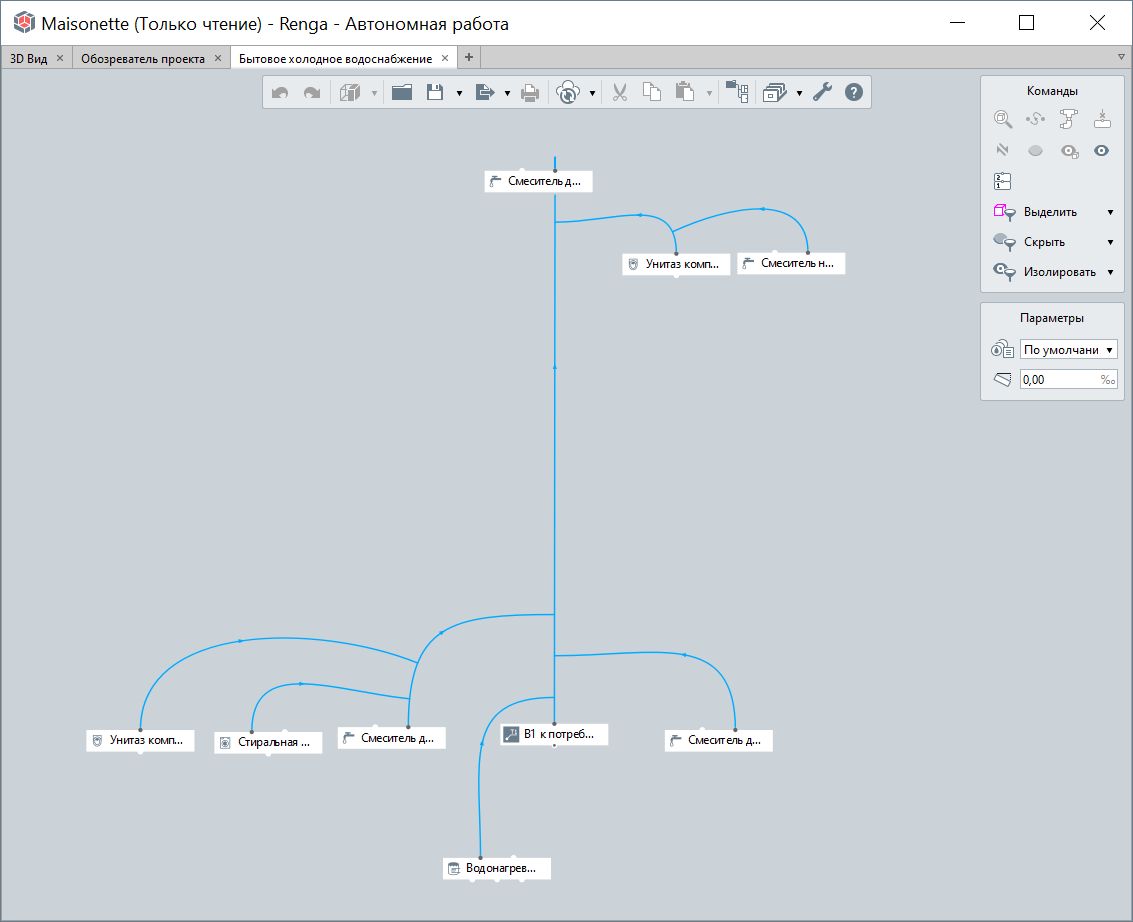Click the curved route between points icon
Screen dimensions: 1133x922
coord(1035,119)
